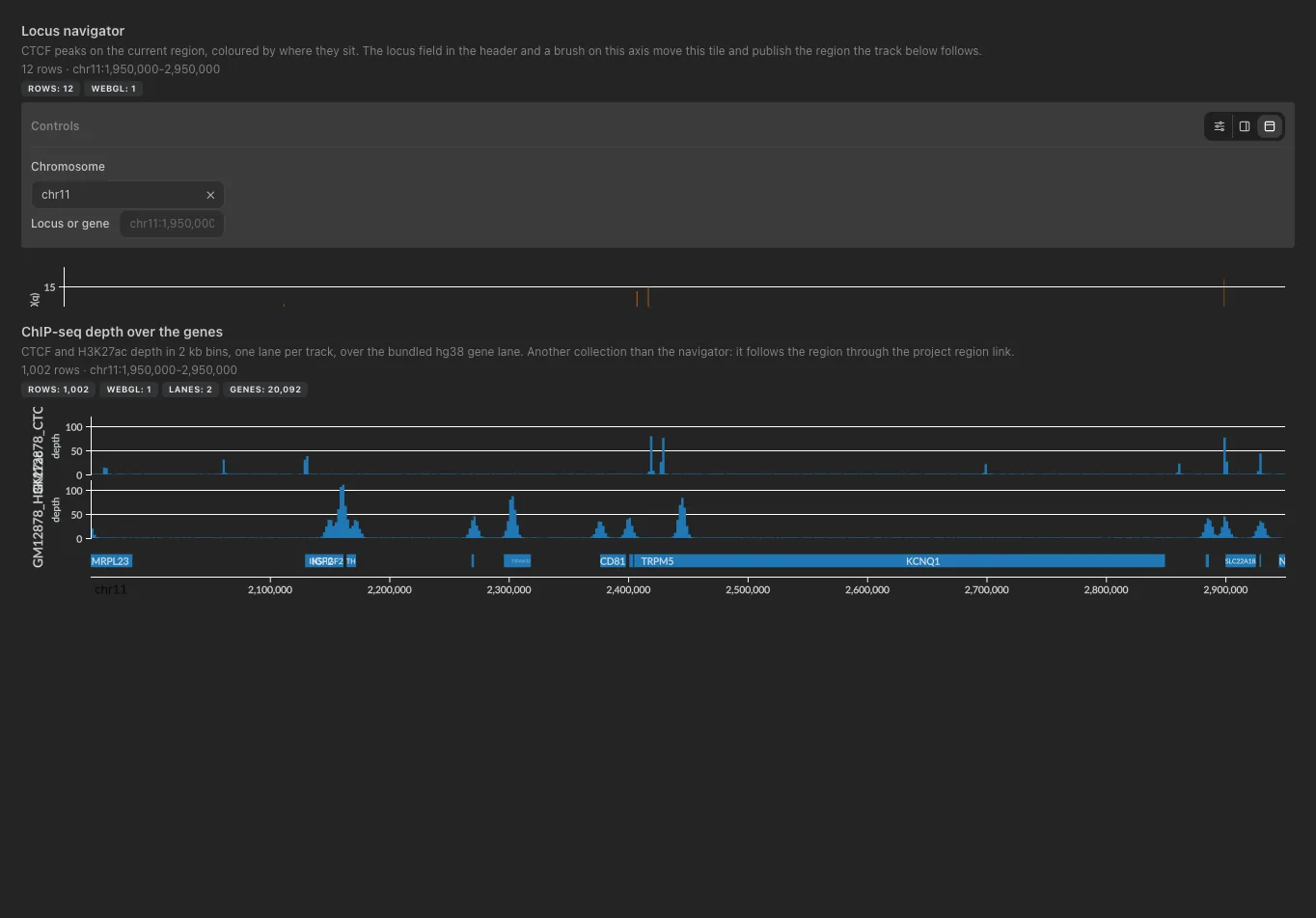1316x918 pixels.
Task: Click the rightmost orange CTCF peak in navigator
Action: [x=1223, y=293]
